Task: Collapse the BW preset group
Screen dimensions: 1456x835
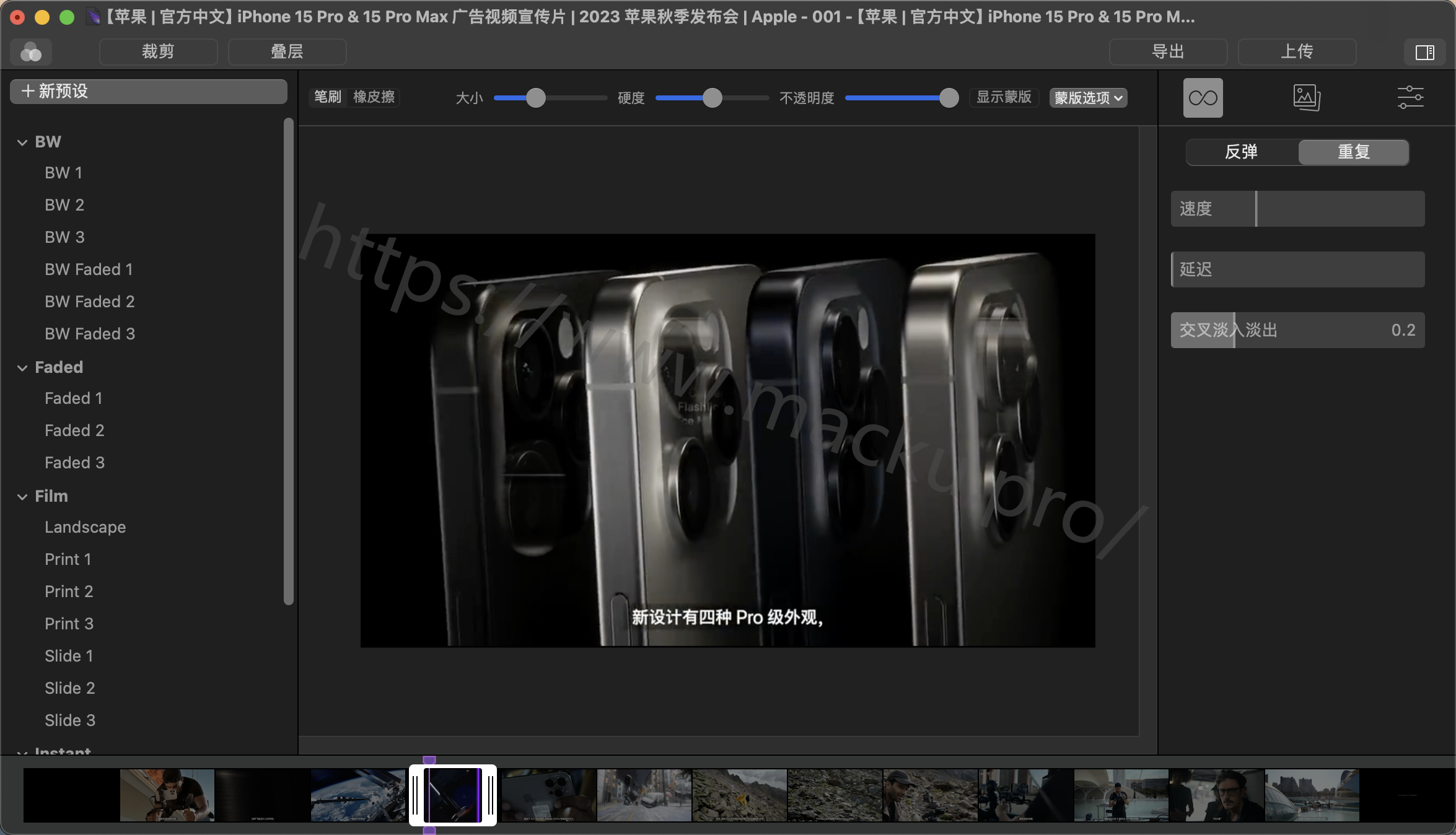Action: pyautogui.click(x=22, y=142)
